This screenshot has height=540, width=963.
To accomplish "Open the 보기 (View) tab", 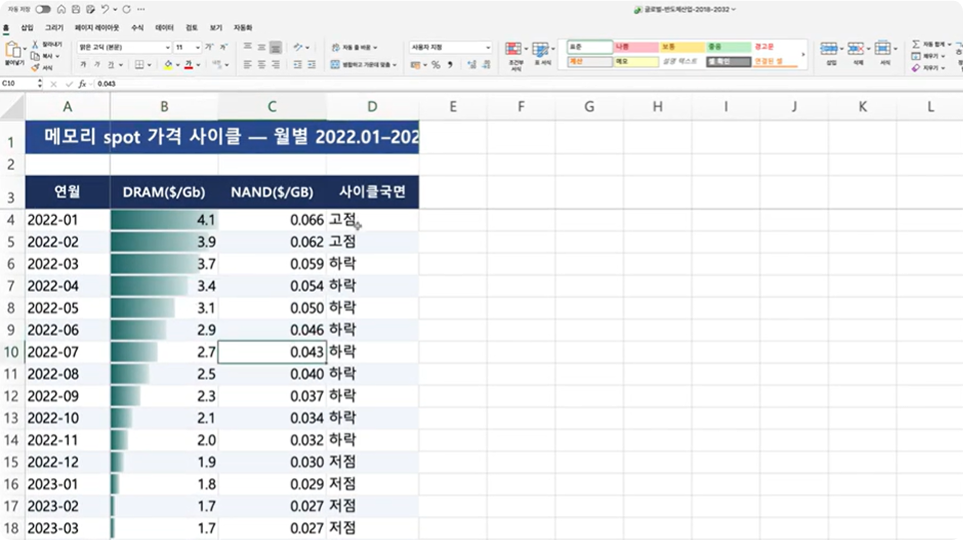I will pyautogui.click(x=216, y=28).
